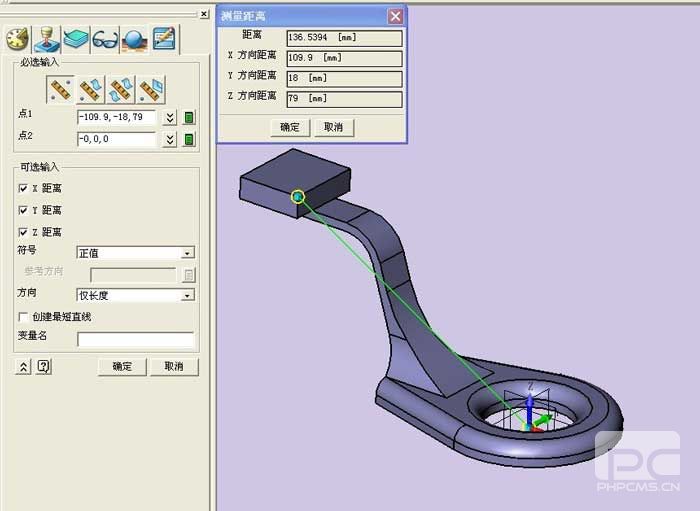Click the green calculator icon beside 点1
Viewport: 700px width, 511px height.
pos(189,117)
